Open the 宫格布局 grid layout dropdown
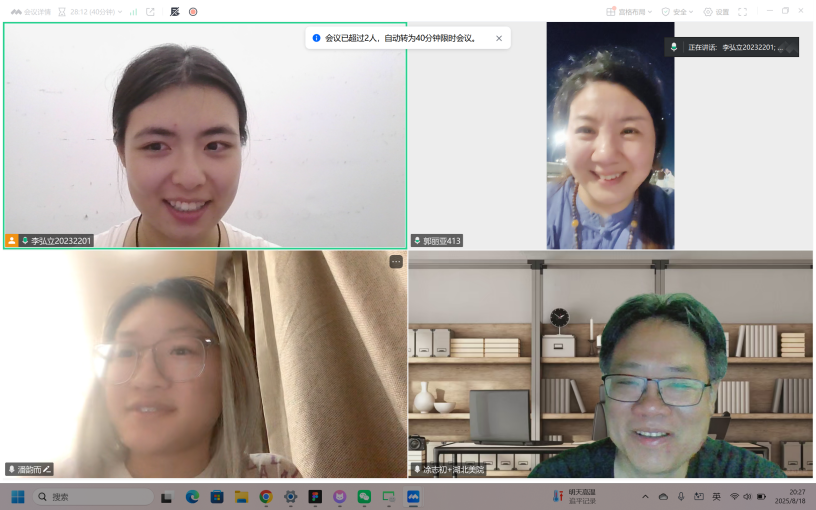This screenshot has width=816, height=510. tap(629, 12)
